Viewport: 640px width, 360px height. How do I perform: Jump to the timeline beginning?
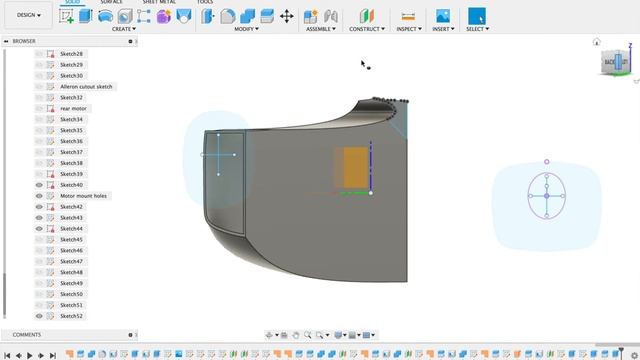(x=7, y=356)
